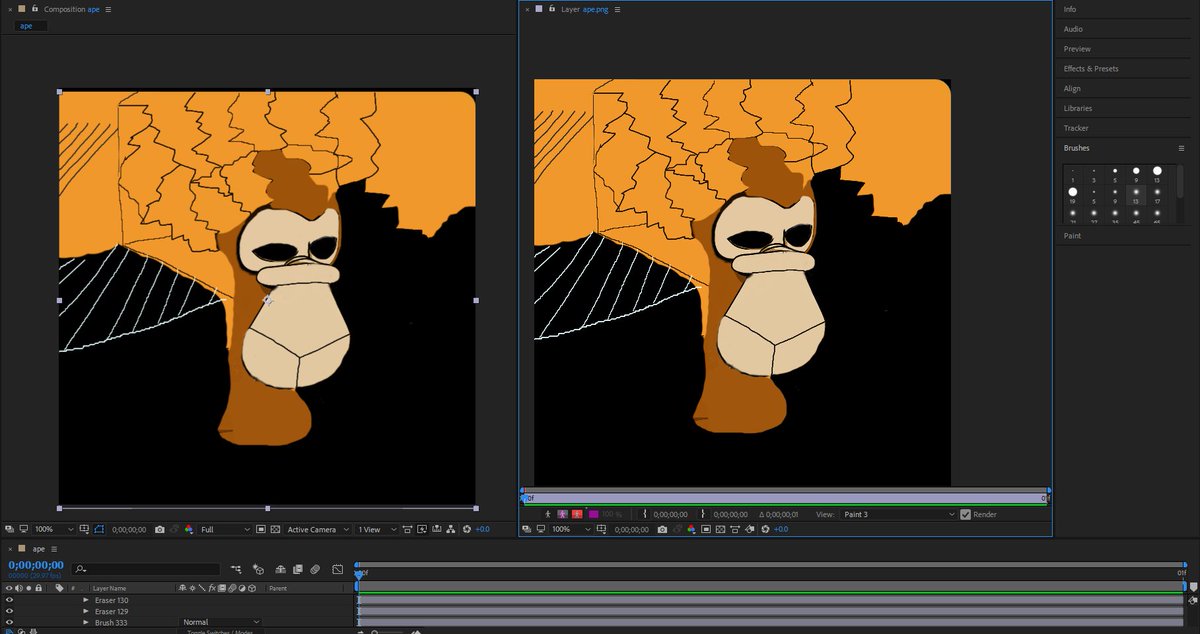Open the Libraries panel
Viewport: 1200px width, 634px height.
pyautogui.click(x=1078, y=108)
